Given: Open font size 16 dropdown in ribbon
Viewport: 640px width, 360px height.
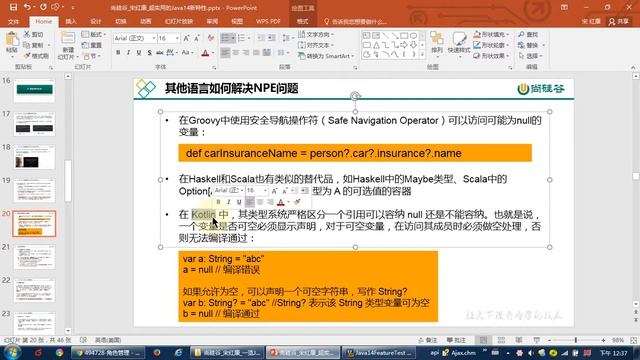Looking at the screenshot, I should (x=177, y=38).
